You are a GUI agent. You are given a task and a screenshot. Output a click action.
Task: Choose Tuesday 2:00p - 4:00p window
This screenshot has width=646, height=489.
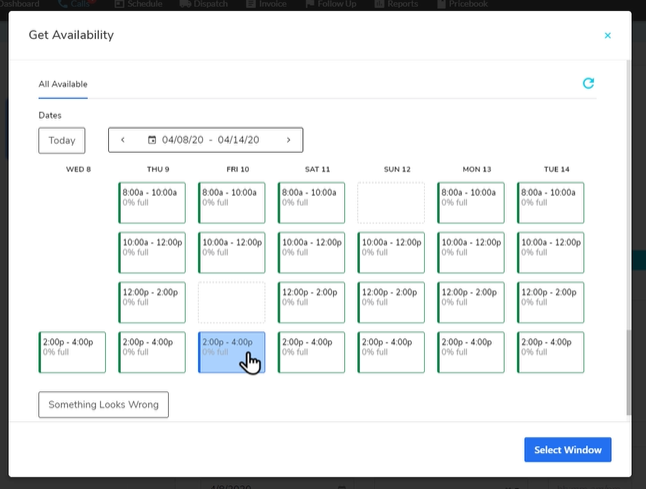pos(551,352)
